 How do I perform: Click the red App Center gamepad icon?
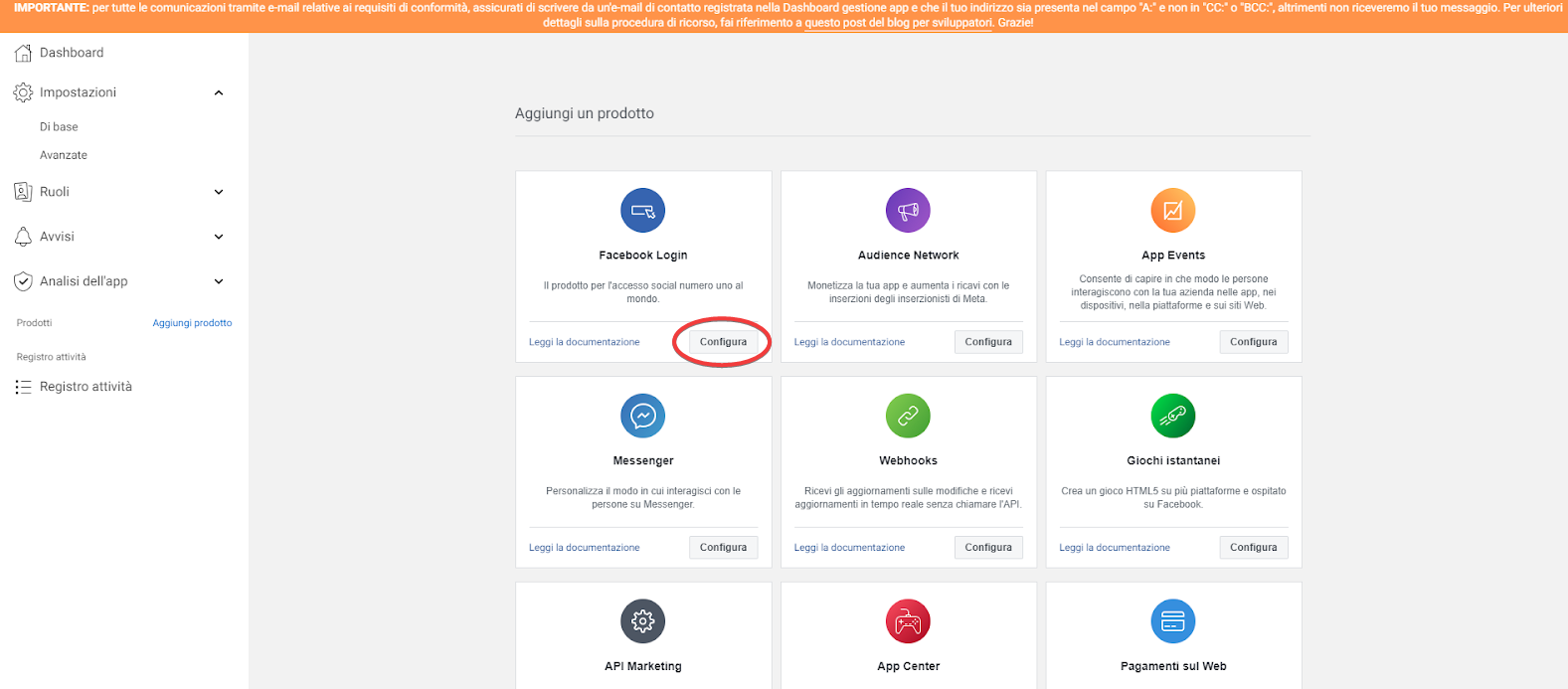pos(908,621)
